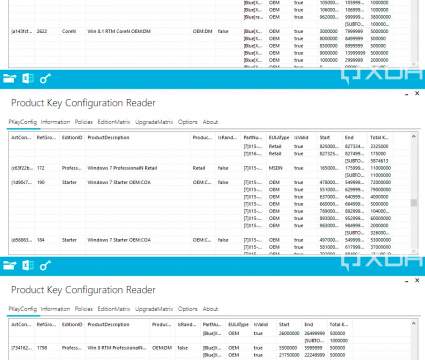Click Start cell '21750000' in bottom window

click(x=289, y=355)
